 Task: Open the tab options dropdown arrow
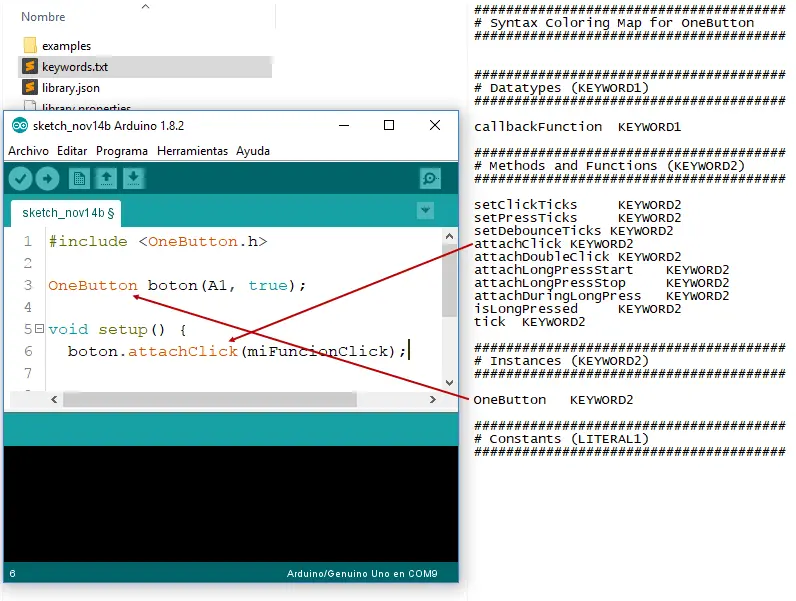click(425, 211)
